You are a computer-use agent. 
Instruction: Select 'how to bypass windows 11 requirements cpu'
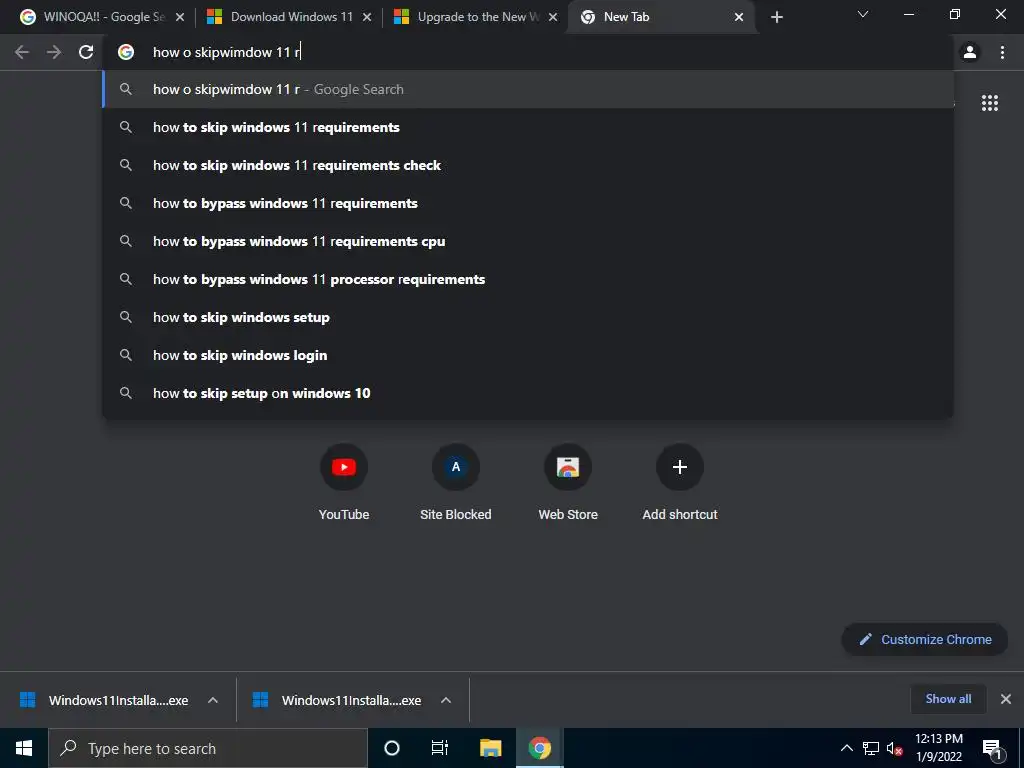pos(528,241)
